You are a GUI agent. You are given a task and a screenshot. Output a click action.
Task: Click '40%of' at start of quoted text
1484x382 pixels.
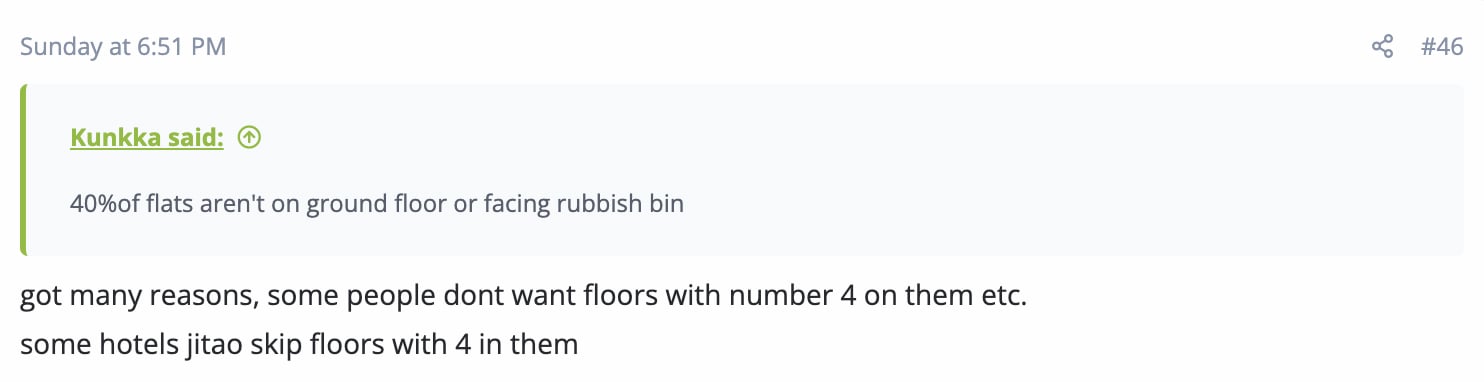(105, 204)
